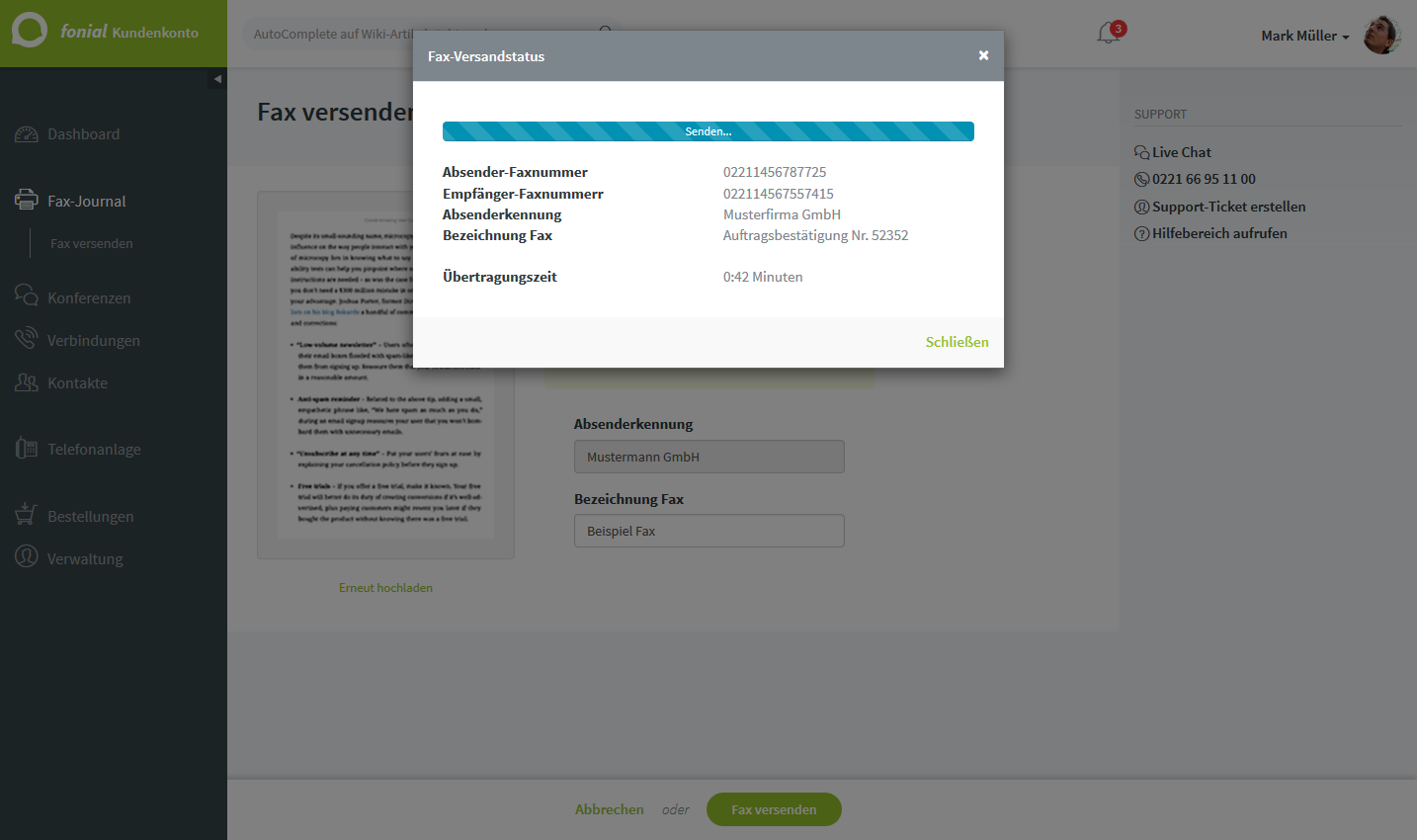This screenshot has width=1417, height=840.
Task: Collapse the sidebar with the arrow toggle
Action: coord(217,79)
